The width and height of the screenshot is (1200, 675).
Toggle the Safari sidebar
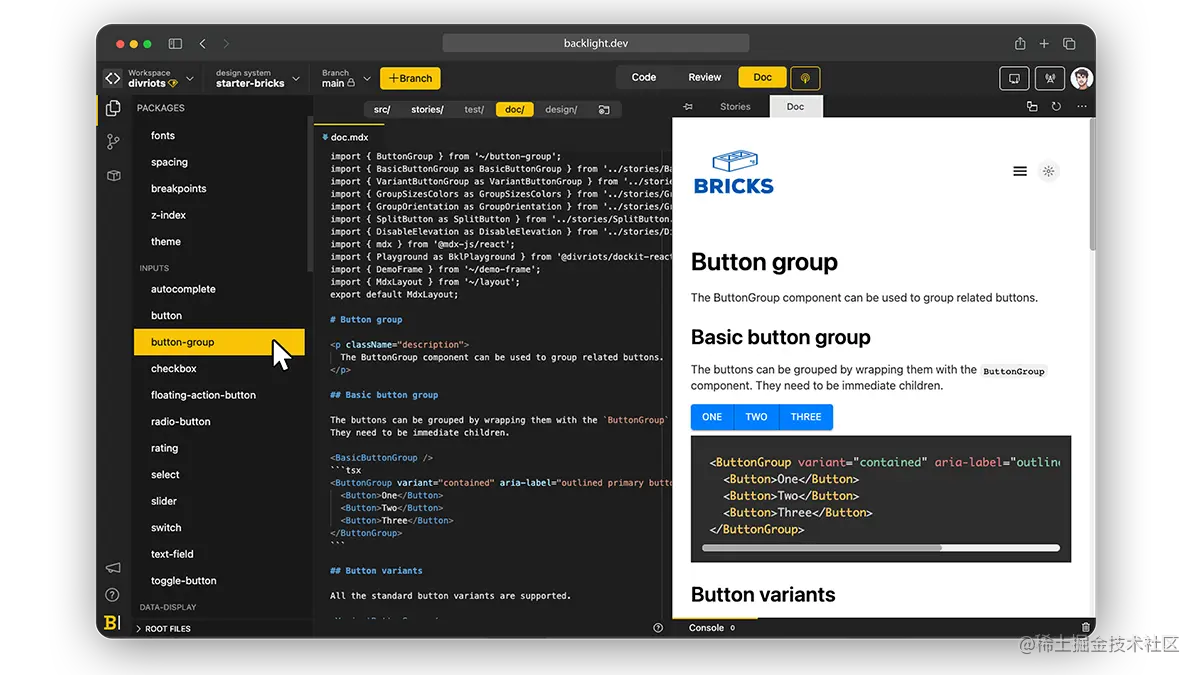click(x=175, y=44)
